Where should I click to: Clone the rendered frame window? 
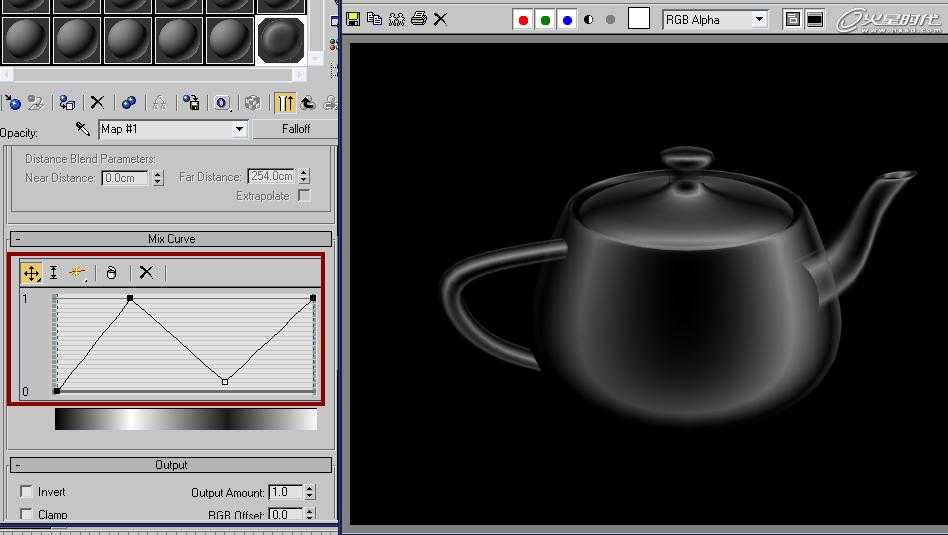point(397,19)
